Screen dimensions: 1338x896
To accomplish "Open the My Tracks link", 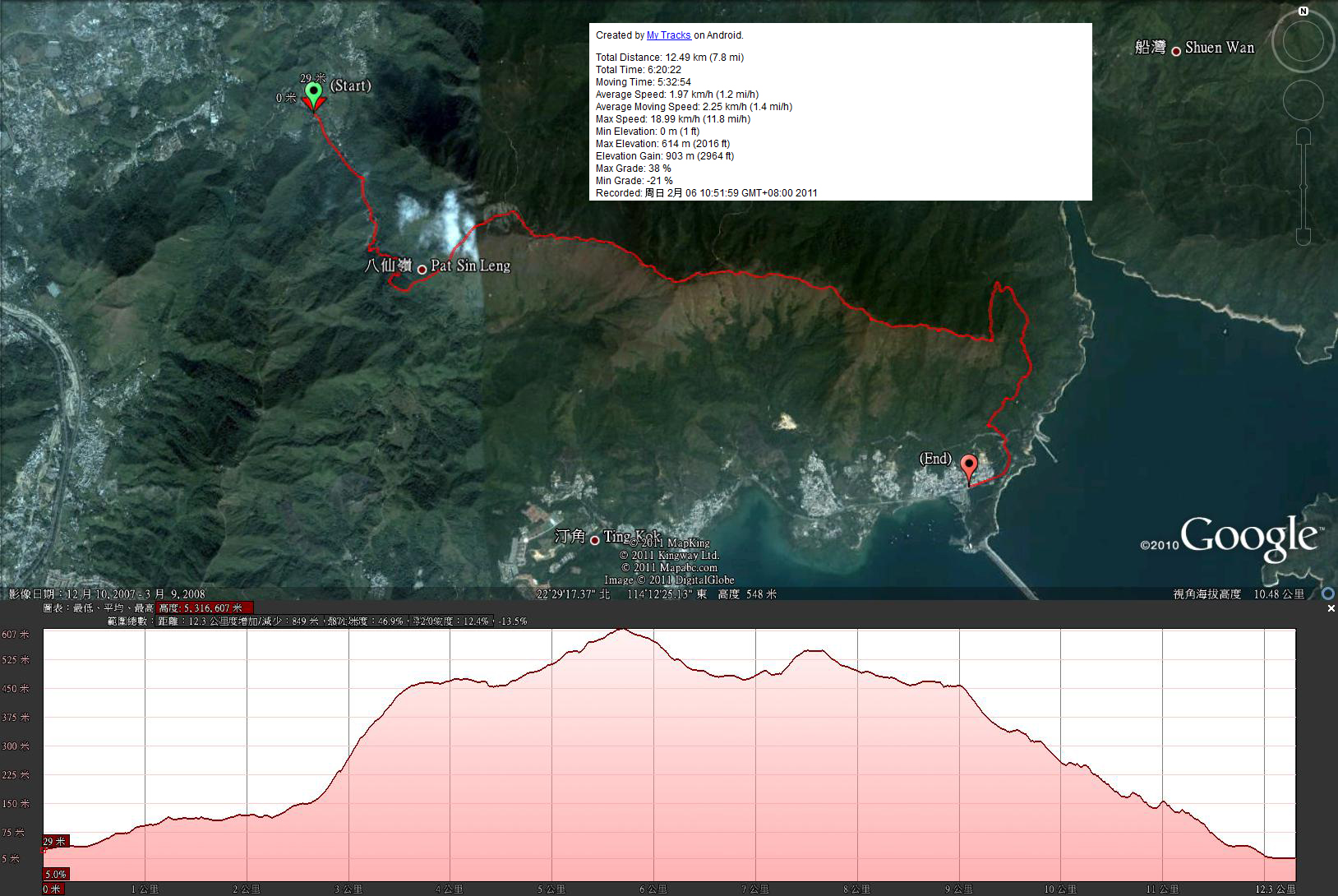I will point(668,35).
